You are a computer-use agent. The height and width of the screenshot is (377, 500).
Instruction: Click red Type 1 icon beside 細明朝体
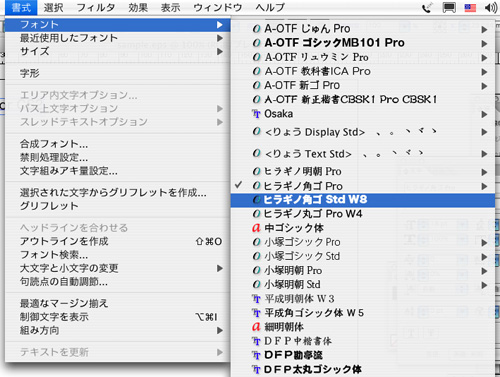point(256,327)
